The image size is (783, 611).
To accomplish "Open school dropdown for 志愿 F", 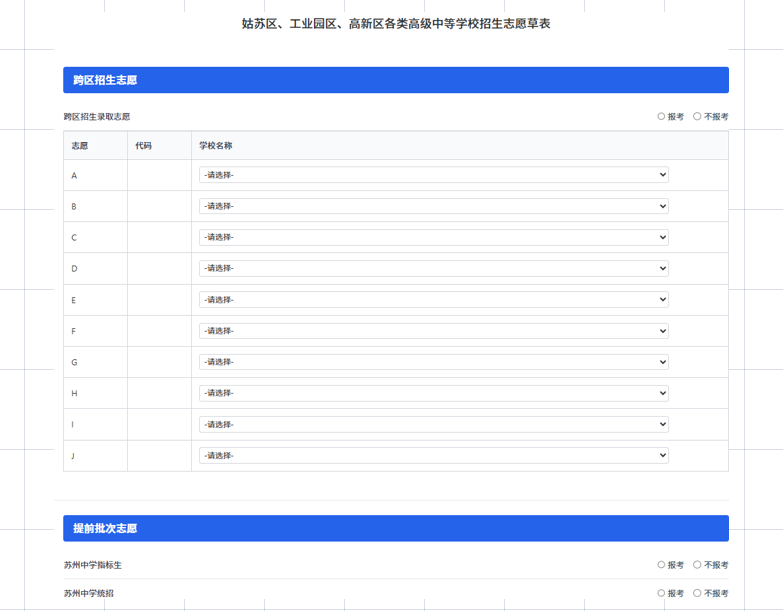I will pyautogui.click(x=433, y=331).
